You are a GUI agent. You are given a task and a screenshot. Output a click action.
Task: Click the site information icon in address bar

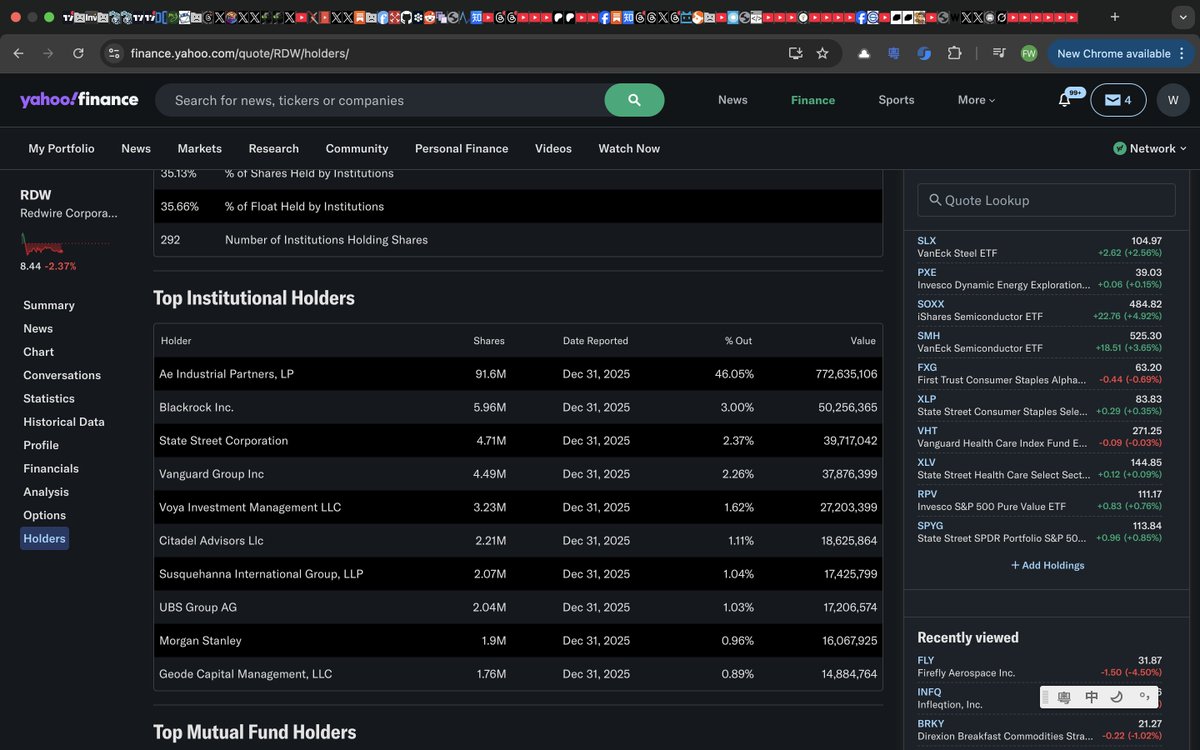[114, 53]
